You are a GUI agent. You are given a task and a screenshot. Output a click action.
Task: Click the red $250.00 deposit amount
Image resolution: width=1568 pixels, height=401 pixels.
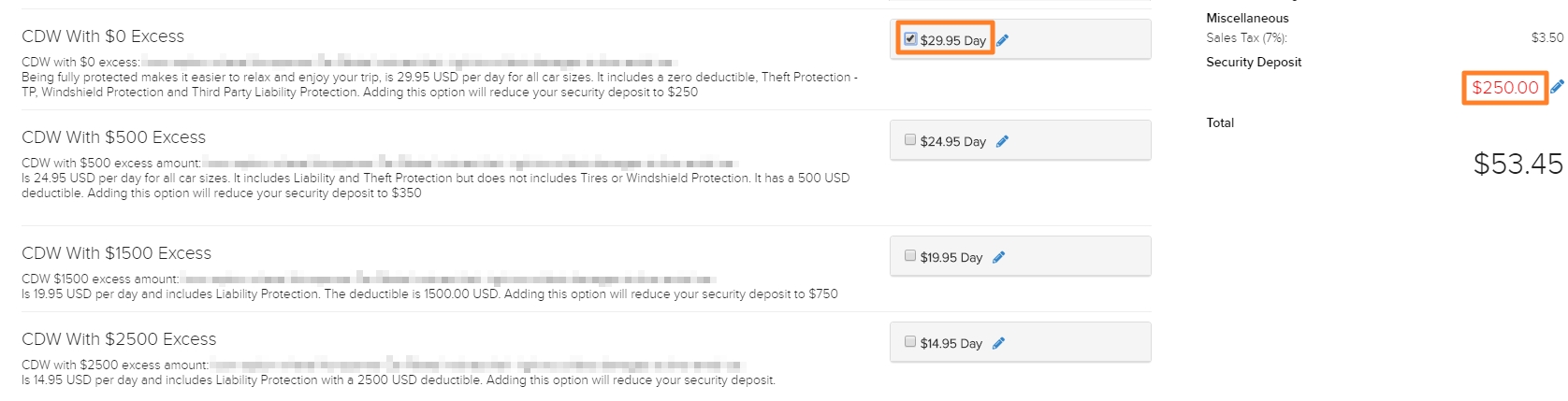[x=1505, y=87]
